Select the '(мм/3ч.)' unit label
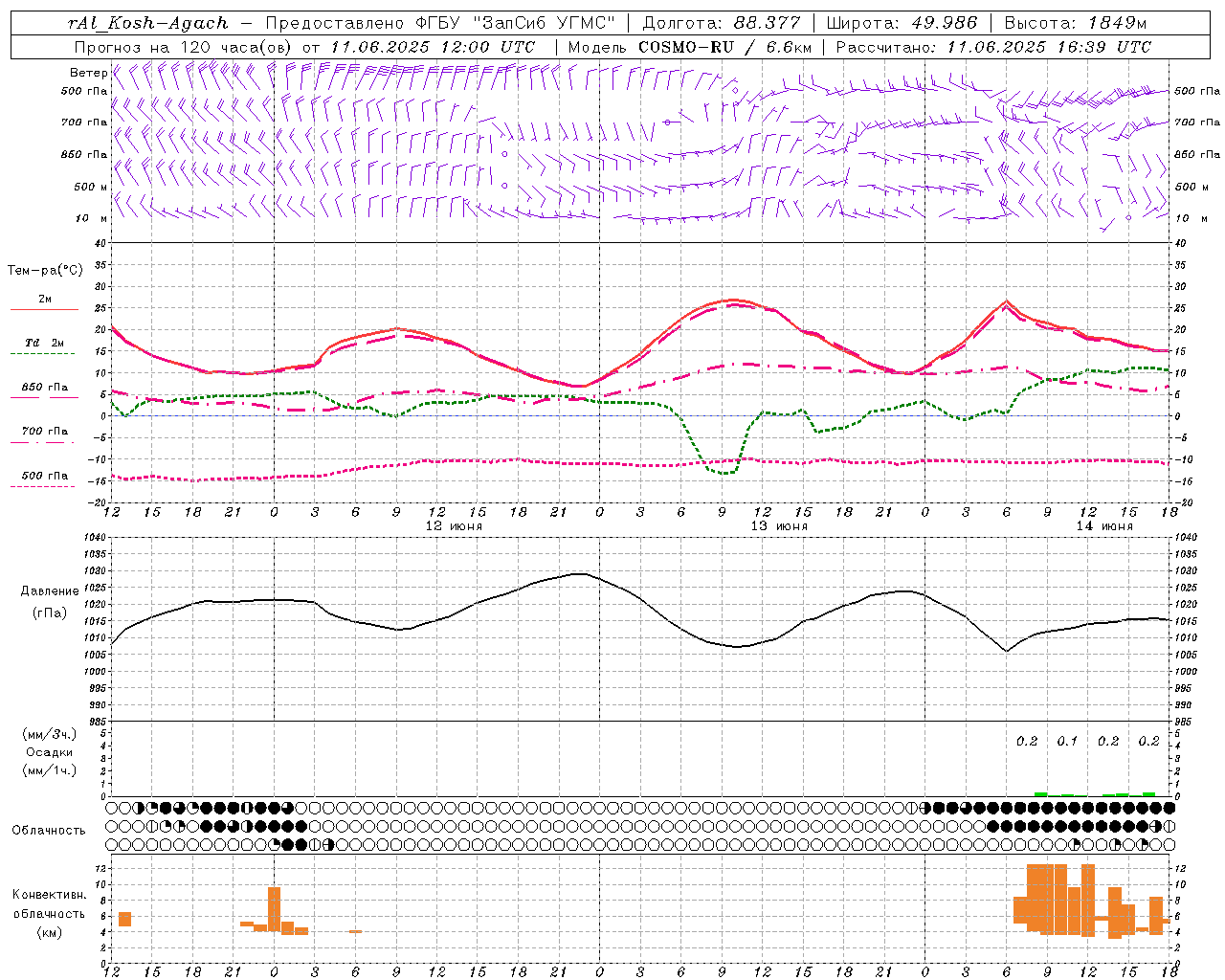 pyautogui.click(x=50, y=734)
